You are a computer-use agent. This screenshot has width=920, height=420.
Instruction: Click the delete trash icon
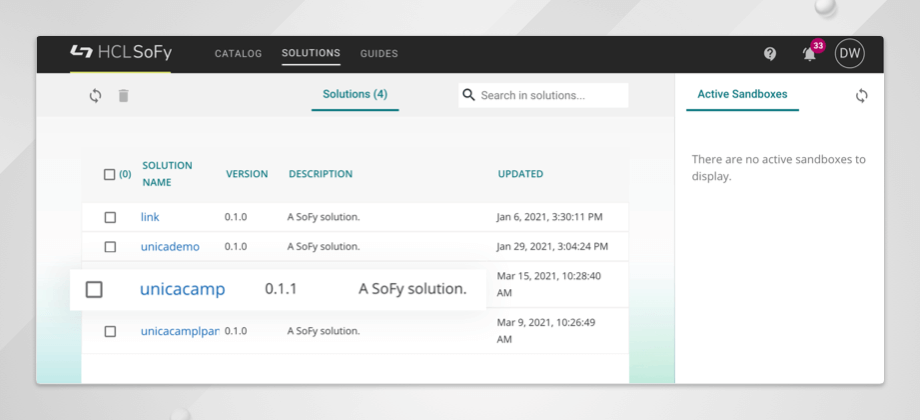(x=123, y=95)
